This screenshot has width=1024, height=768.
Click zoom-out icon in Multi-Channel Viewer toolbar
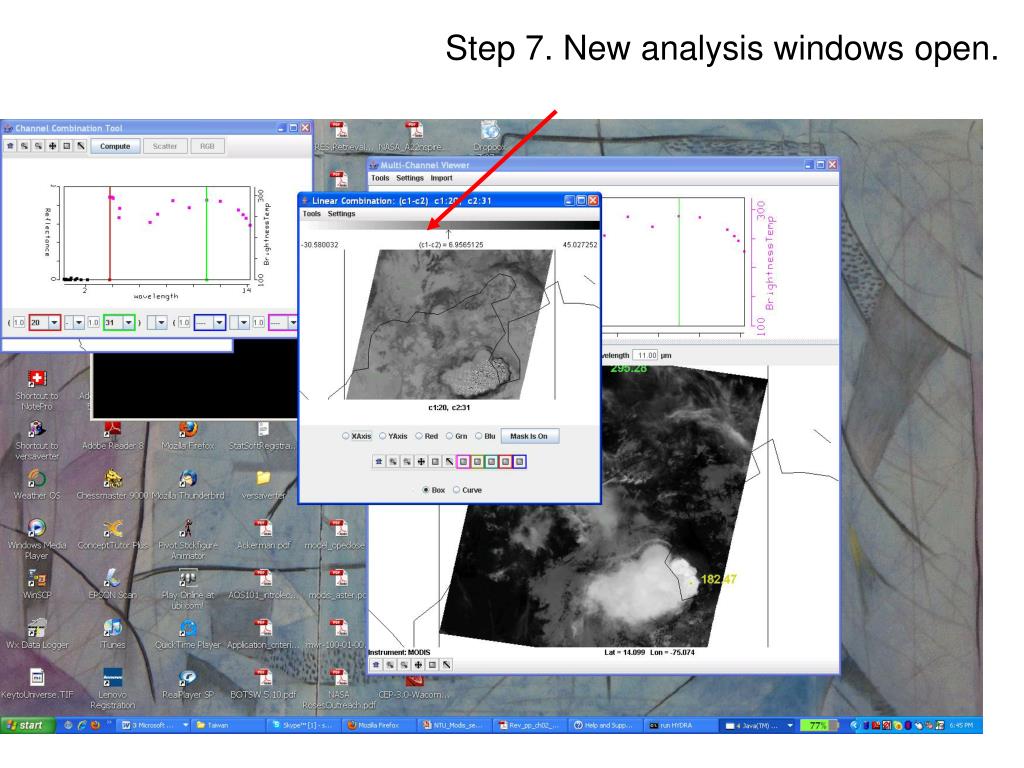(x=404, y=665)
